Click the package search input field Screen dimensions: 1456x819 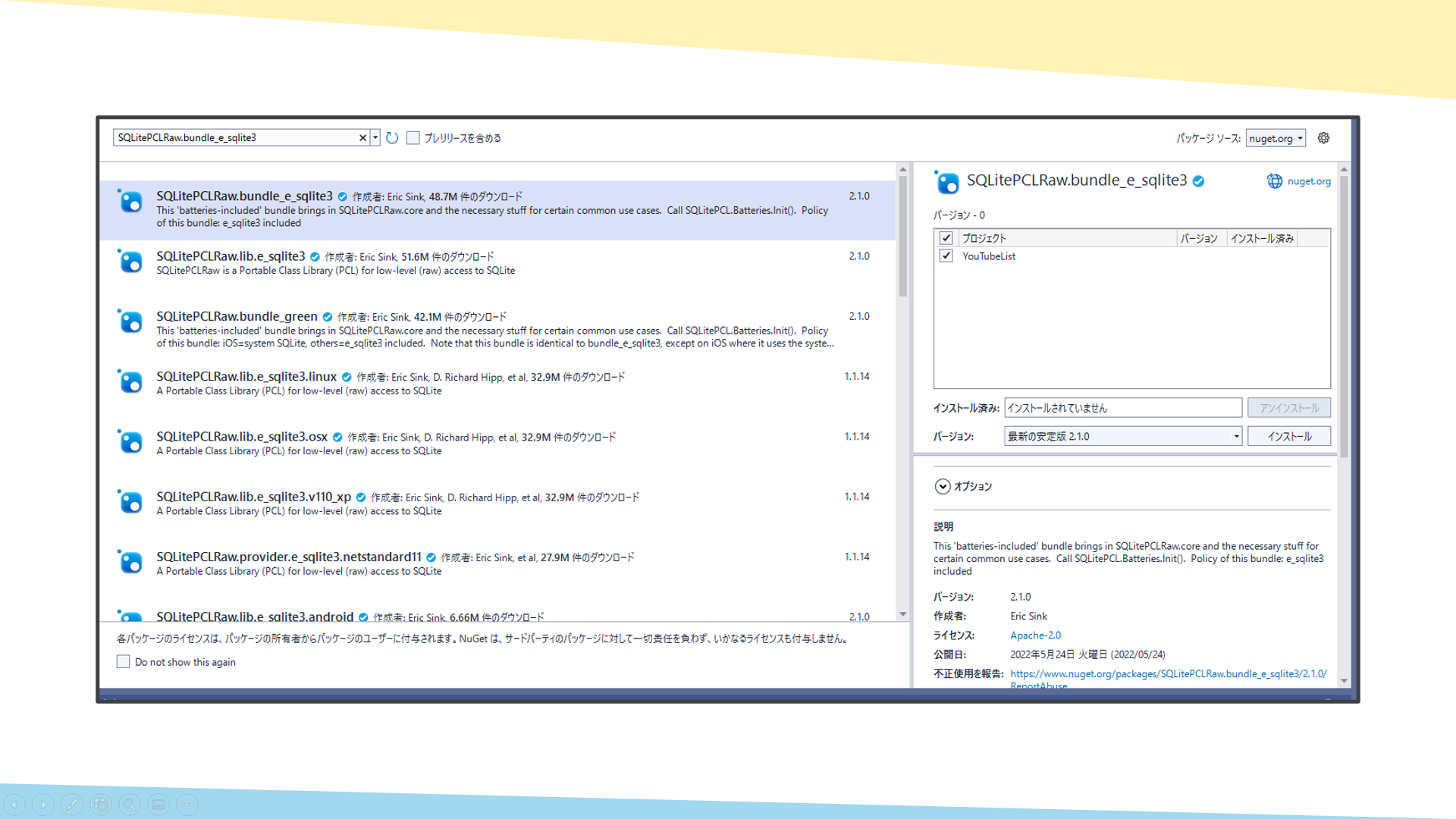(235, 138)
